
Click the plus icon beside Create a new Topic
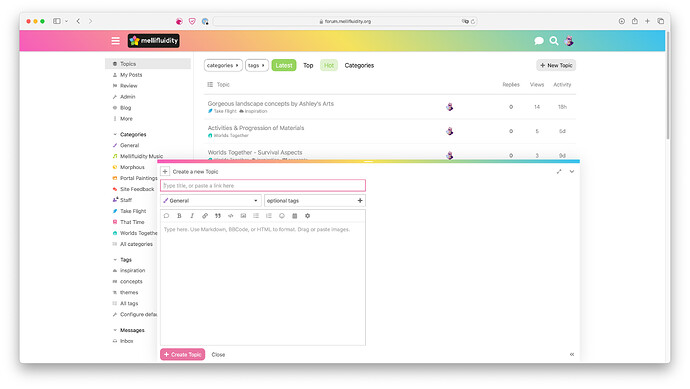pos(165,172)
